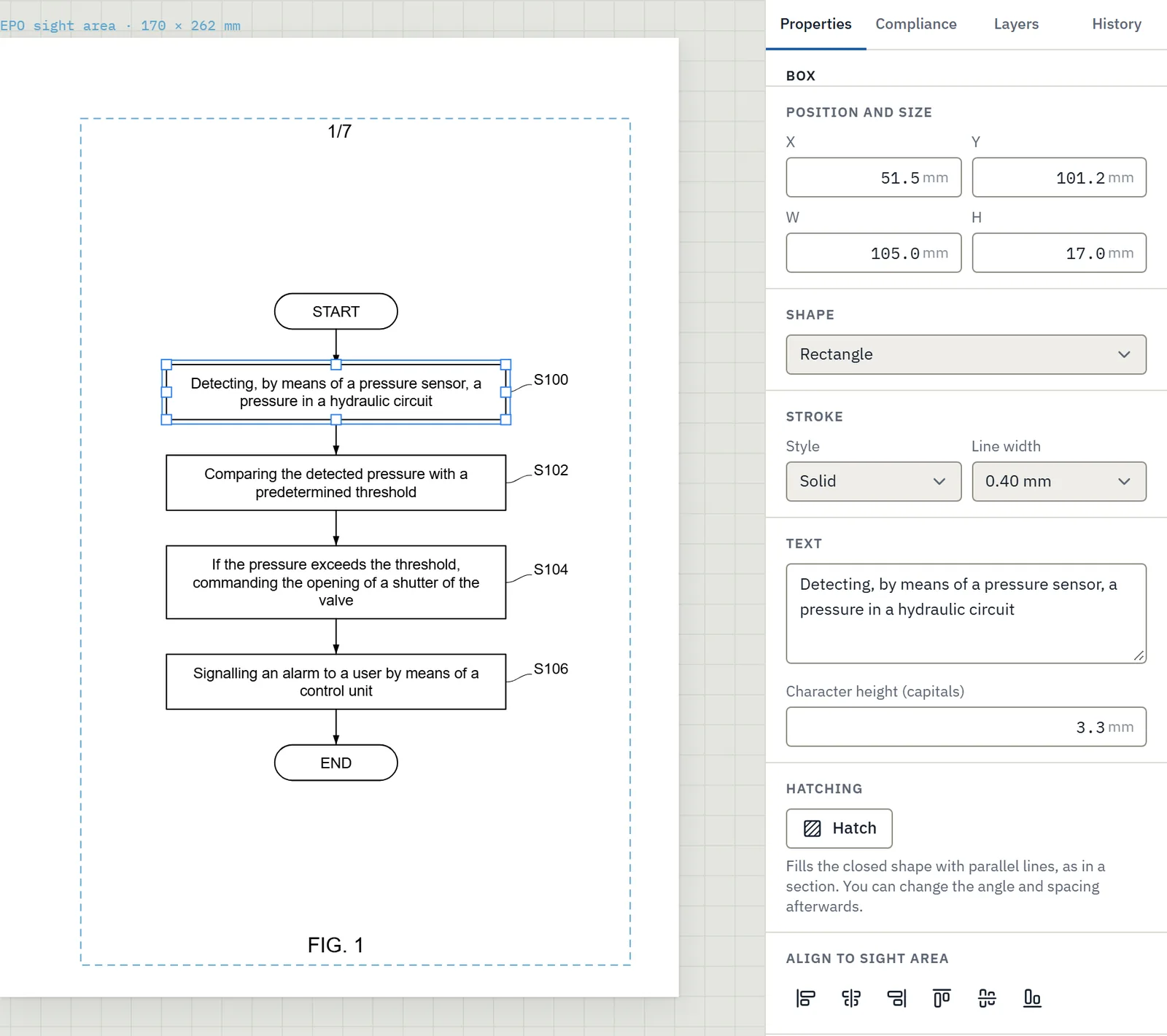
Task: Grab the selected box's bottom-right resize handle
Action: pyautogui.click(x=506, y=420)
